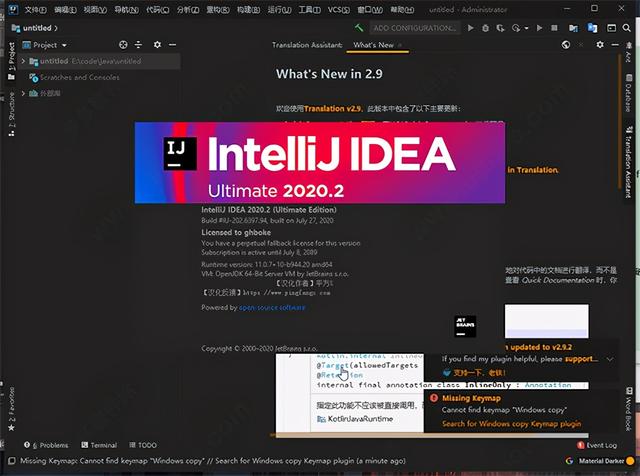Open the 视图(V) menu
The width and height of the screenshot is (640, 476).
point(95,9)
